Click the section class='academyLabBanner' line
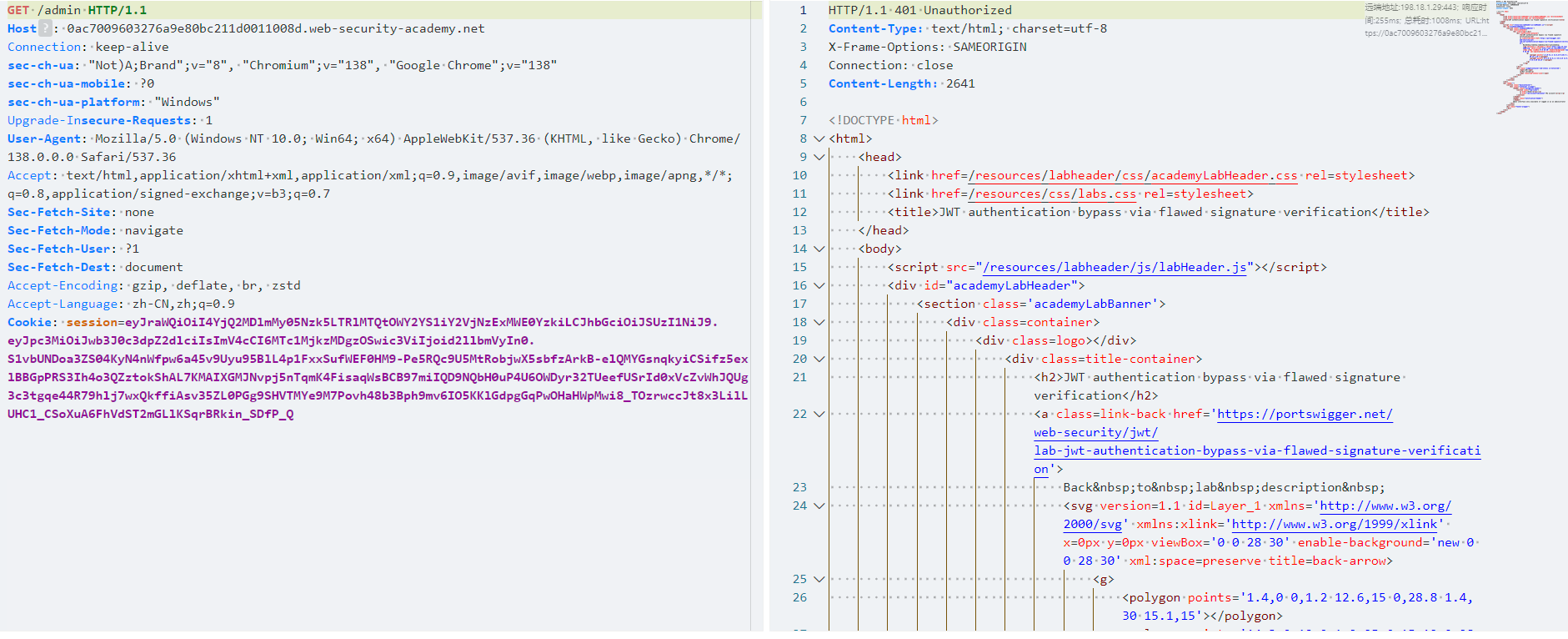The height and width of the screenshot is (639, 1568). point(1041,304)
